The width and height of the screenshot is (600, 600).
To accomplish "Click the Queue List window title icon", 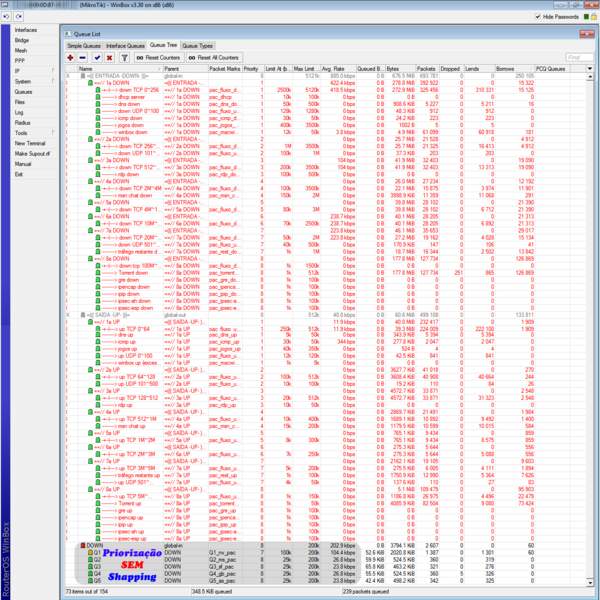I will (x=68, y=34).
